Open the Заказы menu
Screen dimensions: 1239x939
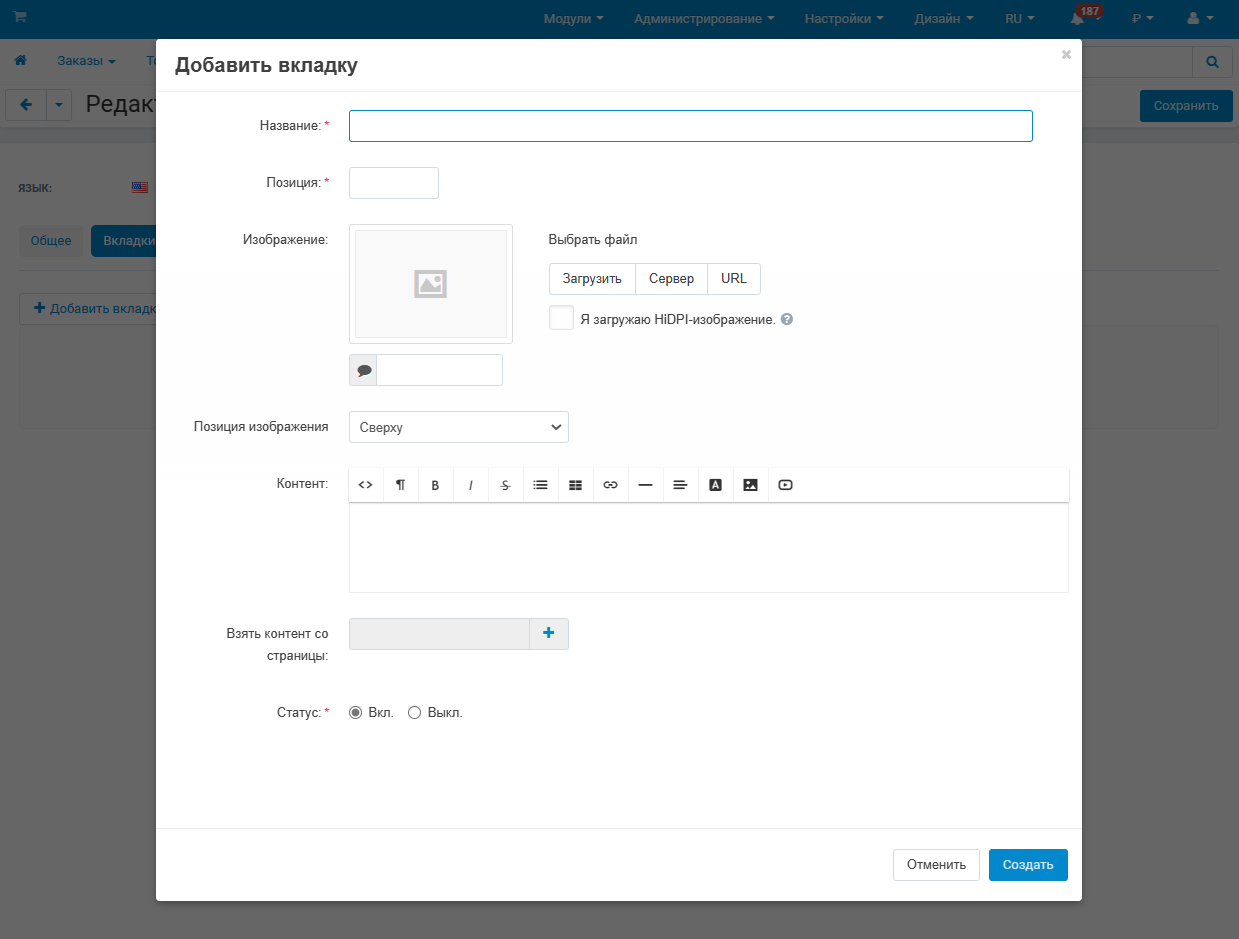pyautogui.click(x=86, y=61)
